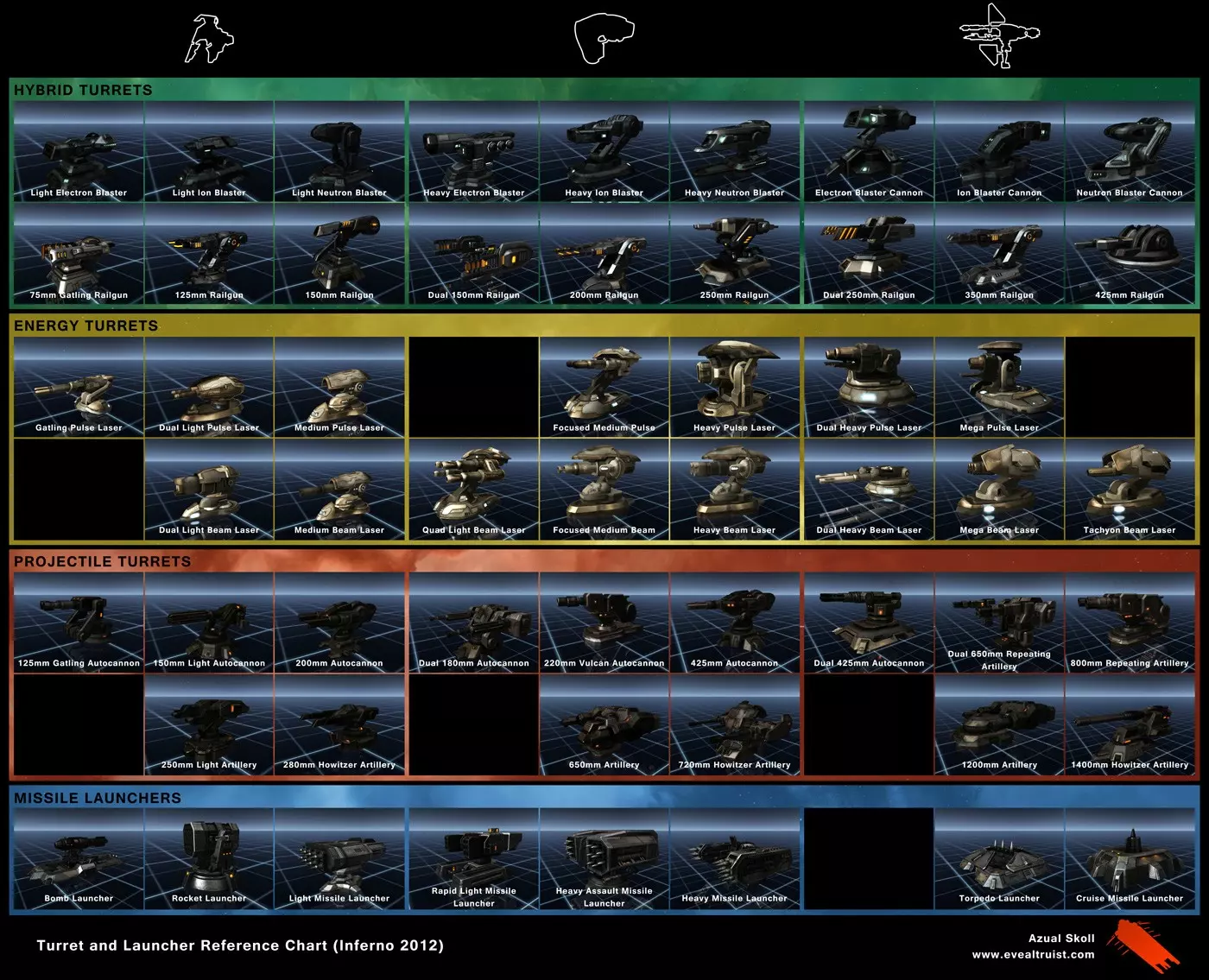Choose the 250mm Light Artillery thumbnail

click(x=209, y=724)
